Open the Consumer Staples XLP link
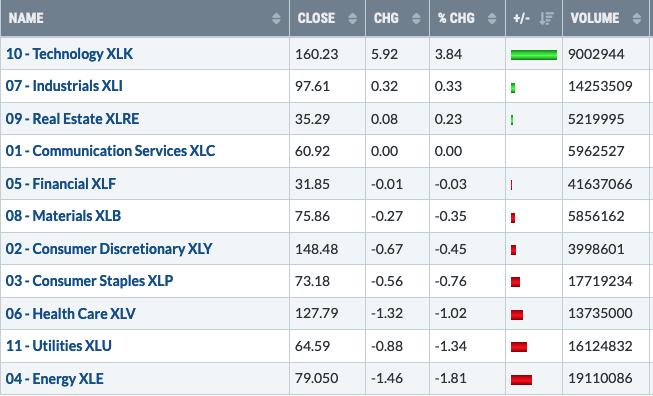Viewport: 653px width, 396px height. [90, 281]
